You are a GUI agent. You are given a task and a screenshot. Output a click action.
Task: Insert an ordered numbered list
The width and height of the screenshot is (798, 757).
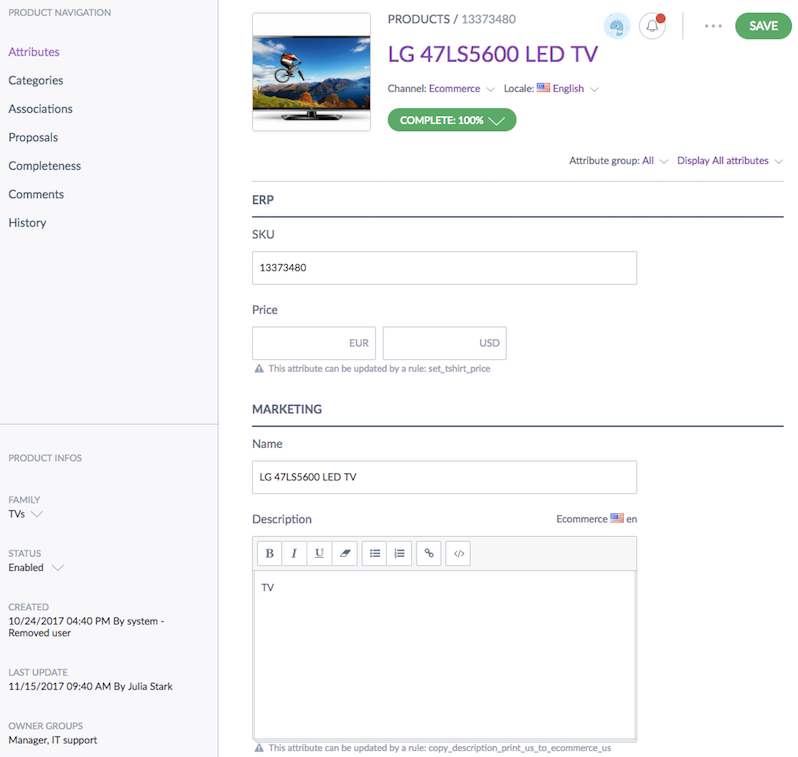click(x=399, y=553)
